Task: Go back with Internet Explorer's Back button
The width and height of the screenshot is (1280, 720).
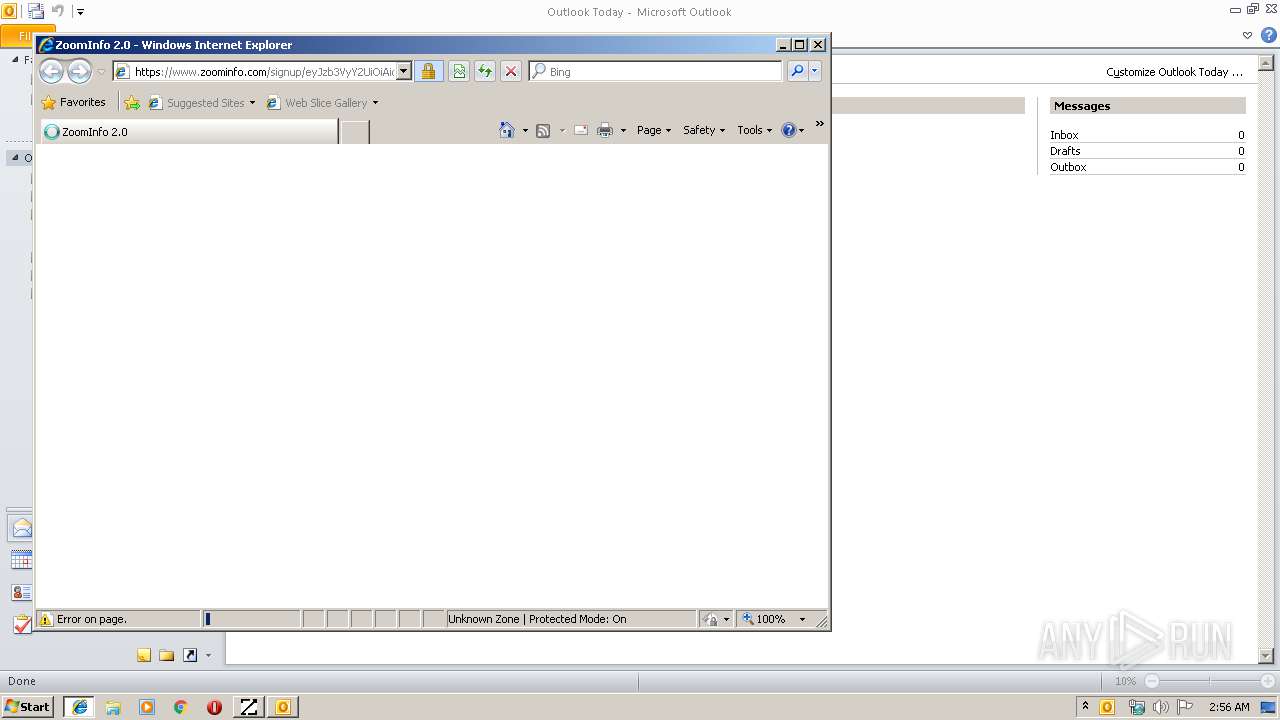Action: pos(51,71)
